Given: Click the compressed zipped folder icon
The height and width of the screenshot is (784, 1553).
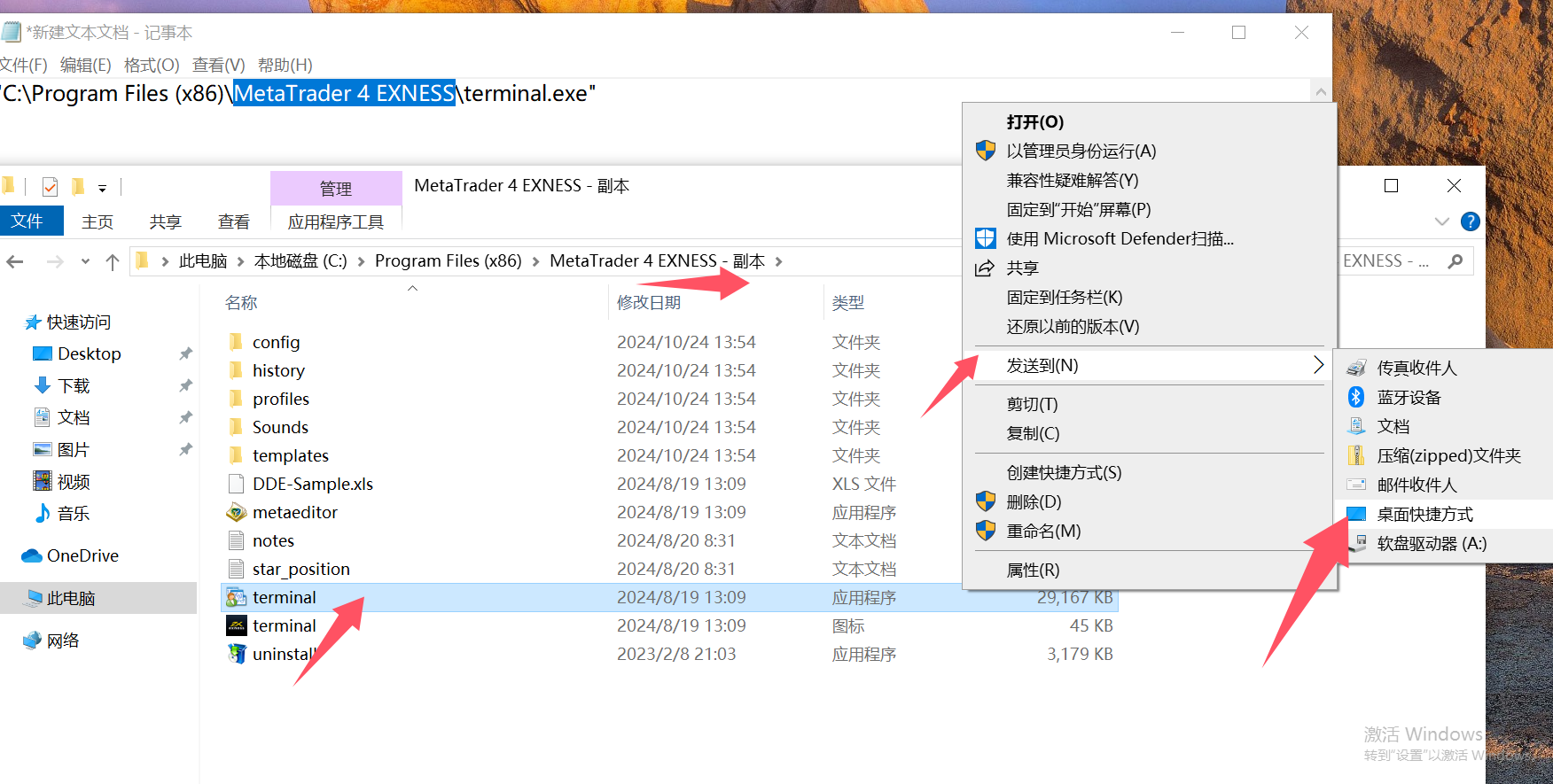Looking at the screenshot, I should (1356, 455).
